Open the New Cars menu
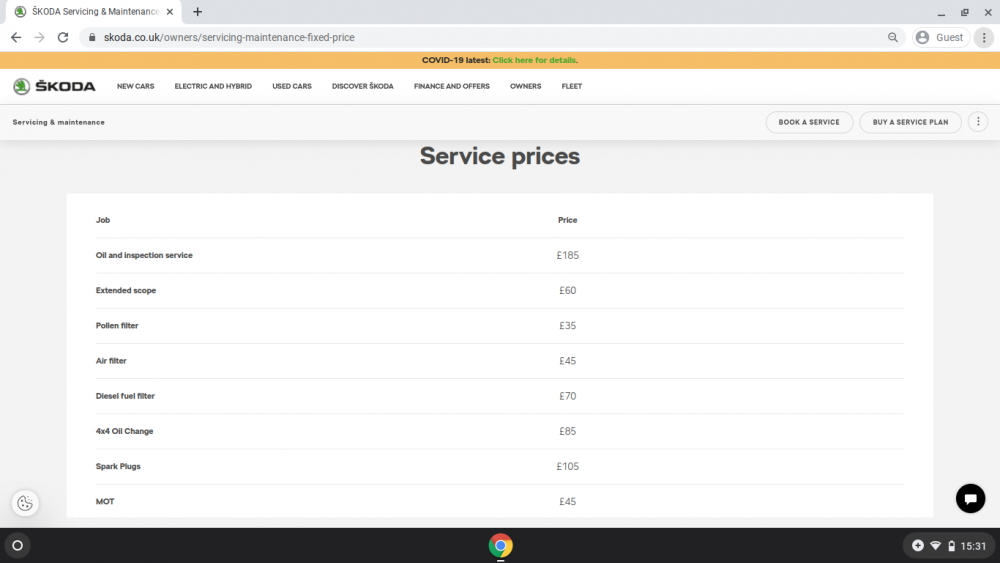Viewport: 1000px width, 563px height. coord(135,86)
